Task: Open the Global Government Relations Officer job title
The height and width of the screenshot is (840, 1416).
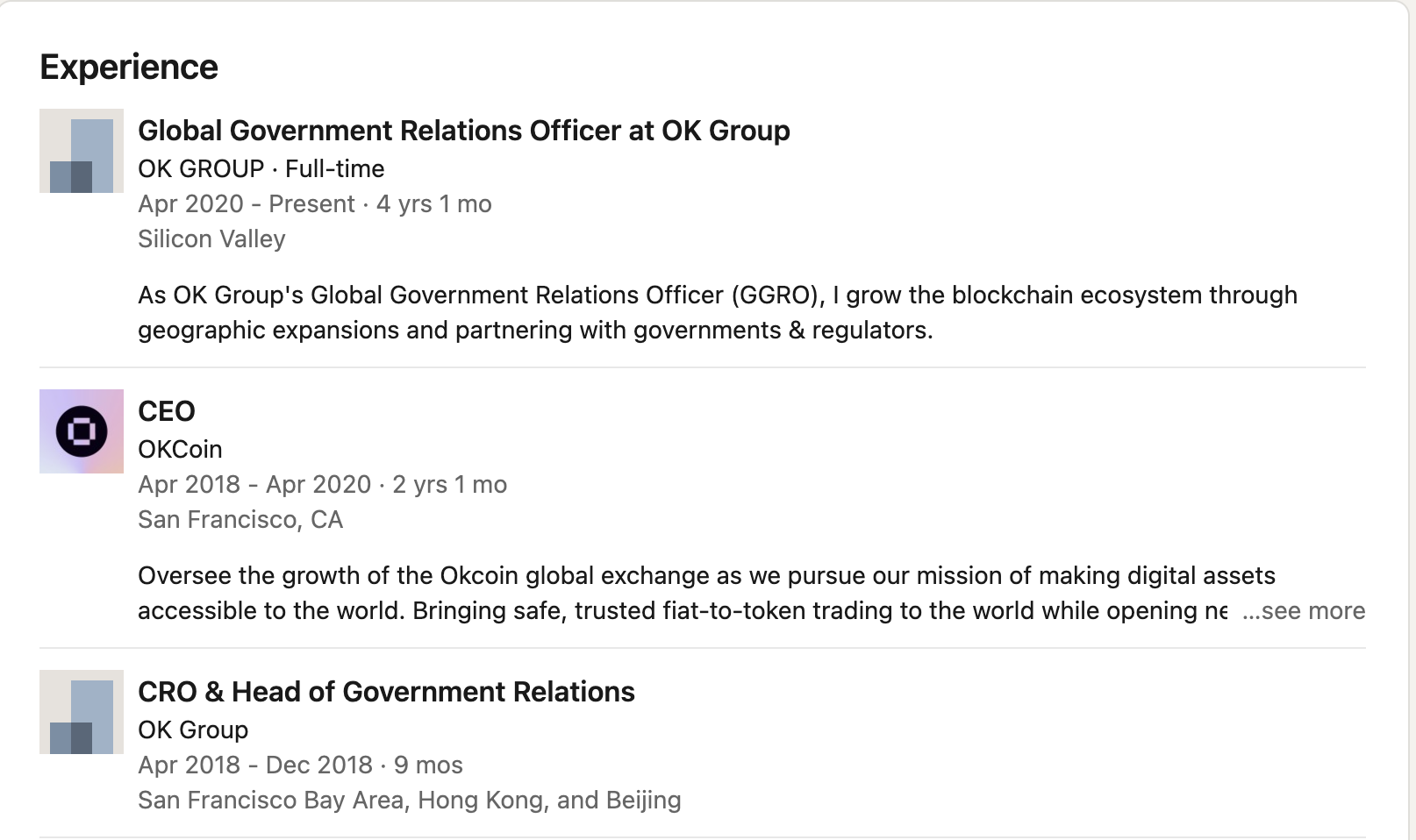Action: 463,131
